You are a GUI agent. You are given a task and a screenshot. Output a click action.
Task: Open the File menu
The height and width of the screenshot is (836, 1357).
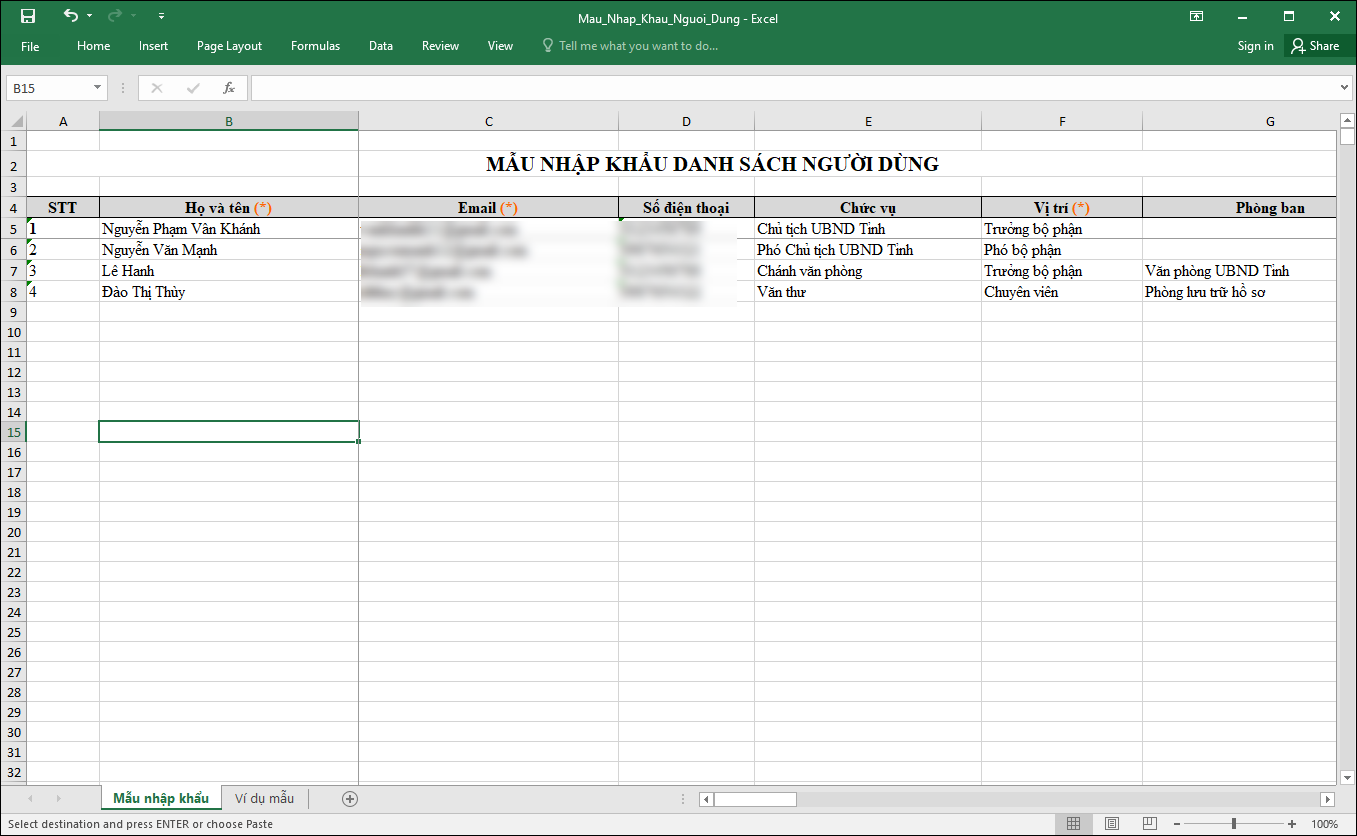(x=30, y=46)
